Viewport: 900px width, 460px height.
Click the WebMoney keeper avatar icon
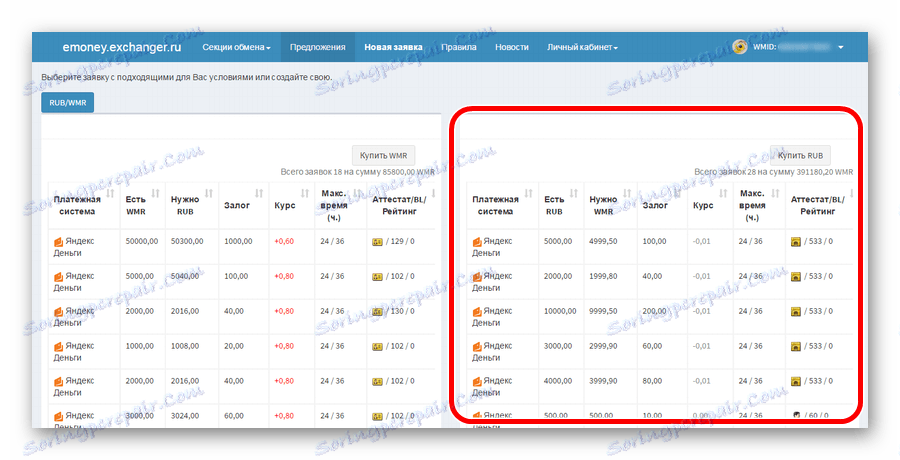[x=740, y=47]
